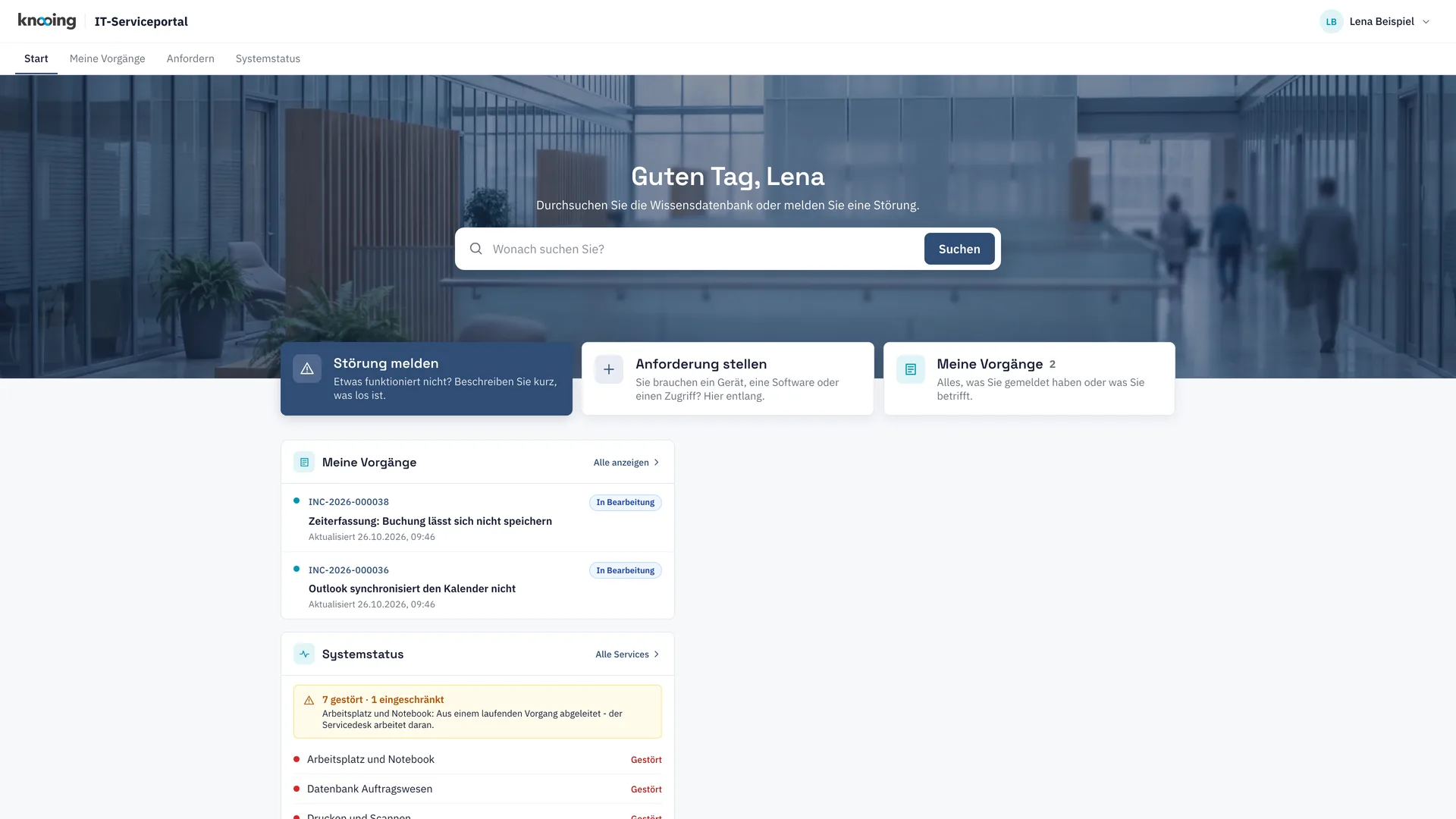1456x819 pixels.
Task: Select the Arbeitsplatz und Notebook service row
Action: pyautogui.click(x=478, y=759)
